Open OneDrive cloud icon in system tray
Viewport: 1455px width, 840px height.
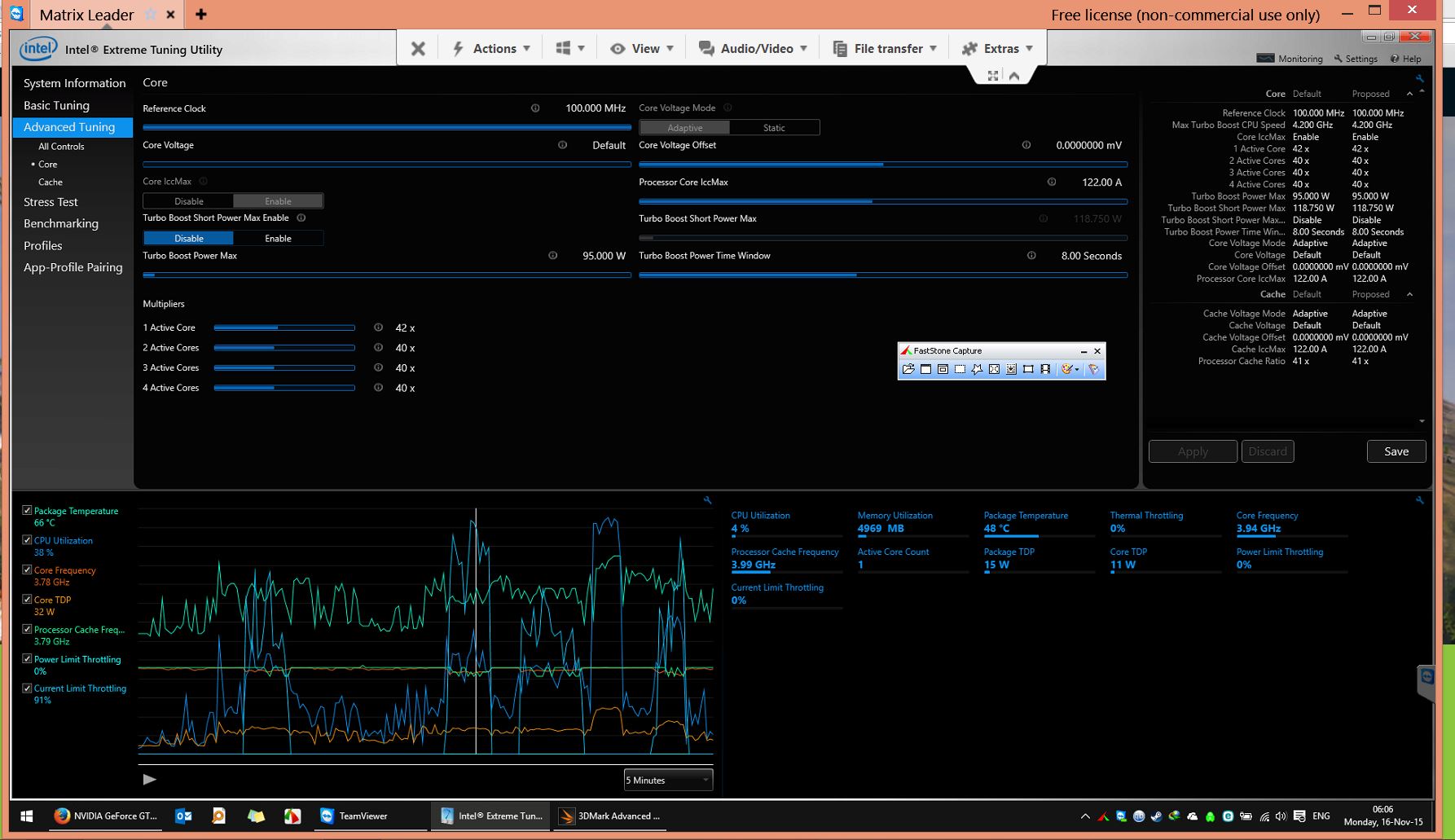[x=1193, y=816]
